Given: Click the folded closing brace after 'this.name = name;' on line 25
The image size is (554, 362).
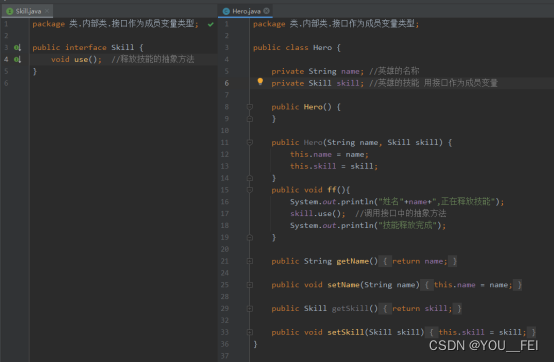Looking at the screenshot, I should [519, 285].
